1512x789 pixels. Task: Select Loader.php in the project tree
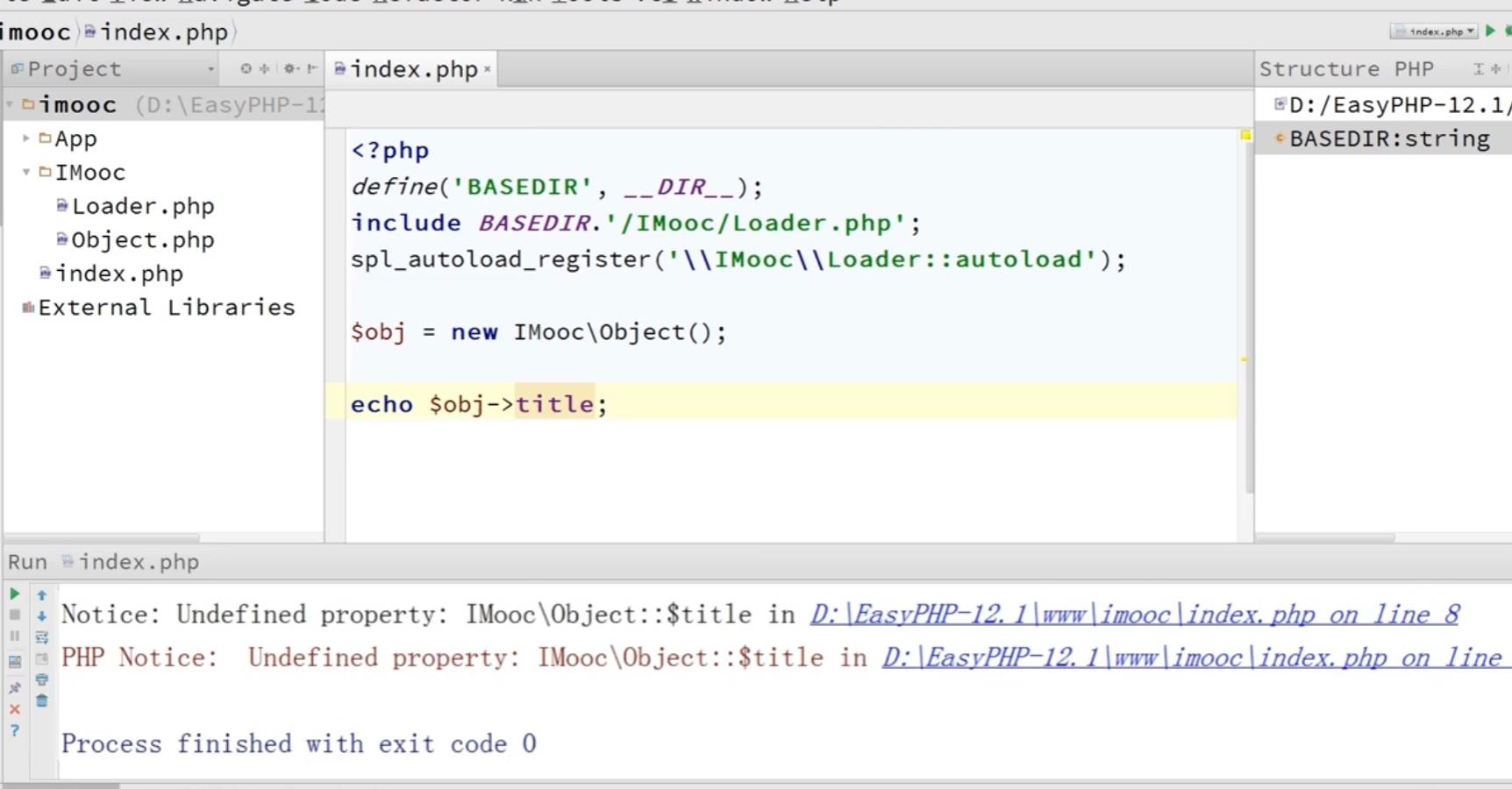135,206
